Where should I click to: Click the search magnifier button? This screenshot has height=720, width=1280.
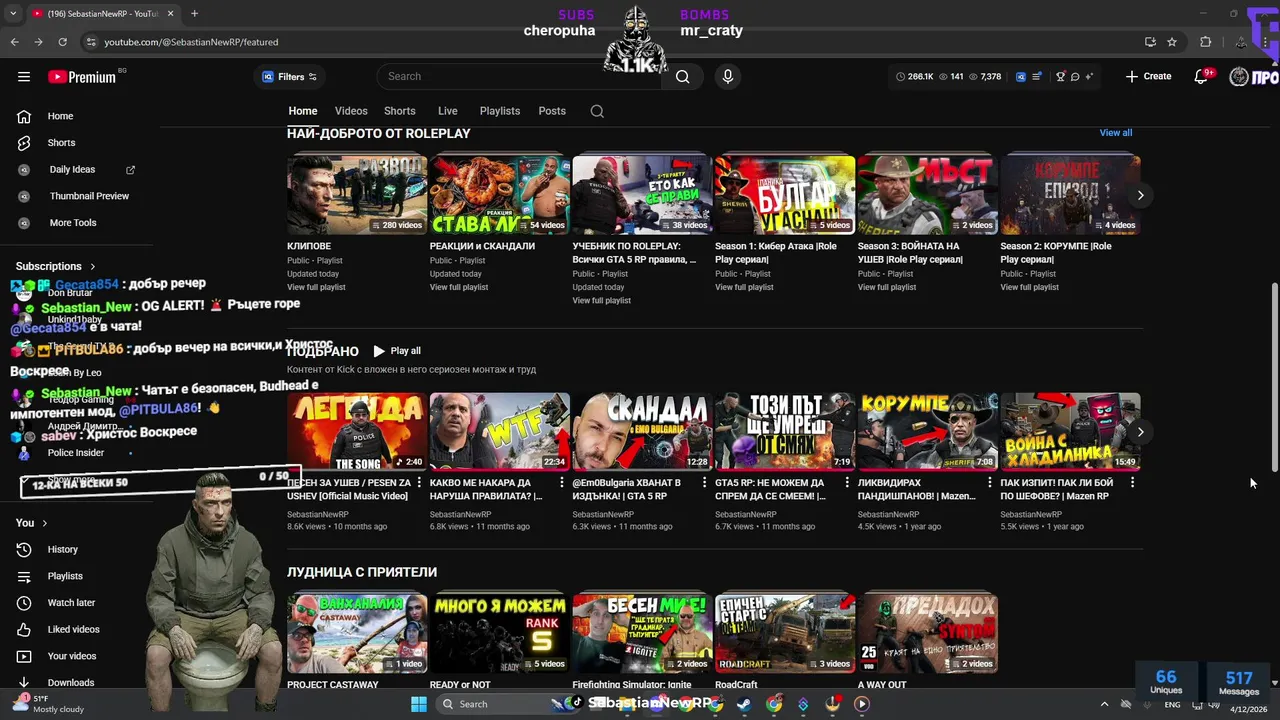682,76
